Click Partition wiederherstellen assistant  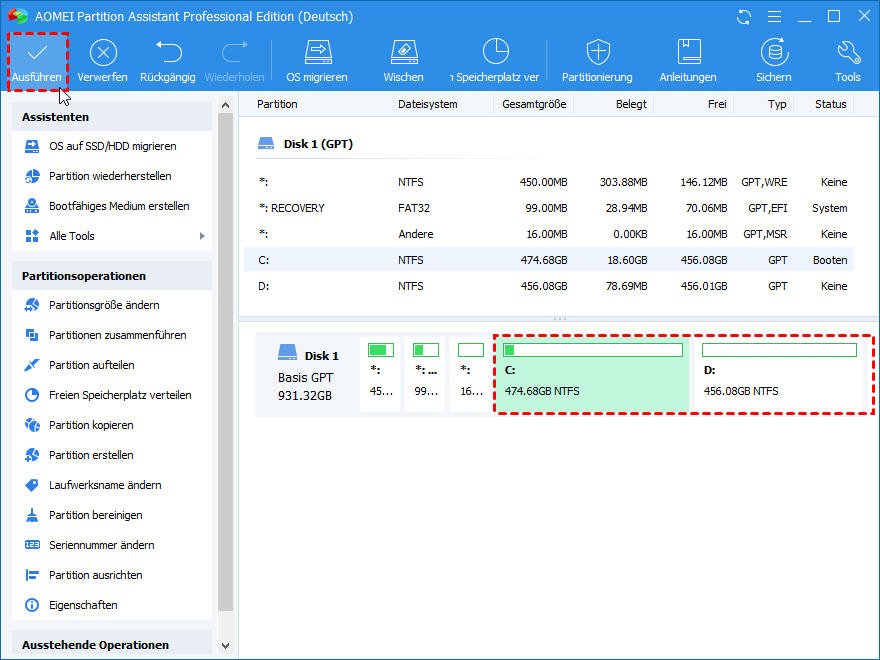tap(110, 176)
